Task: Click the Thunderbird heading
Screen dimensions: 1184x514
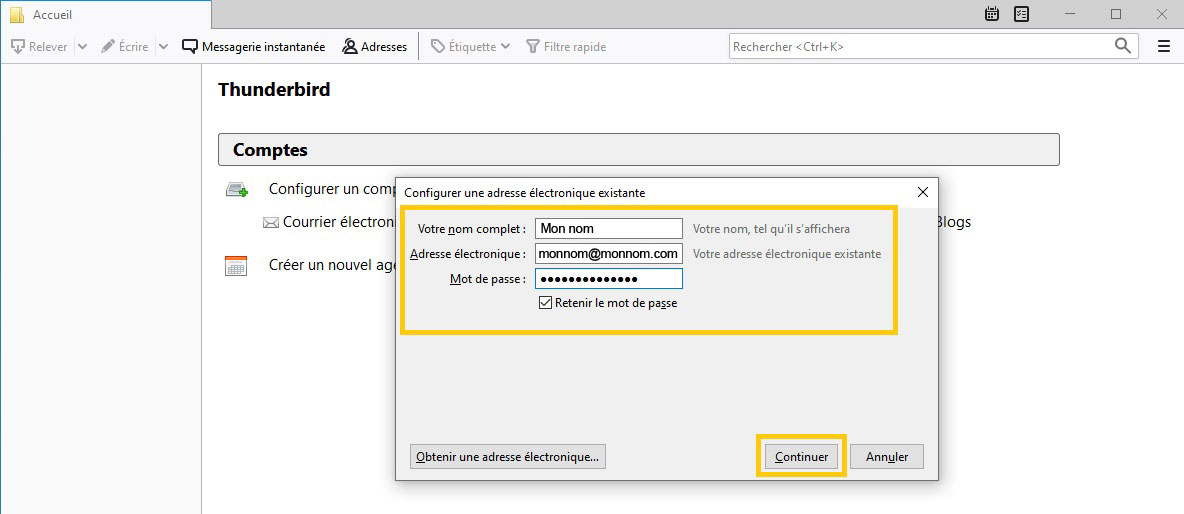Action: coord(274,90)
